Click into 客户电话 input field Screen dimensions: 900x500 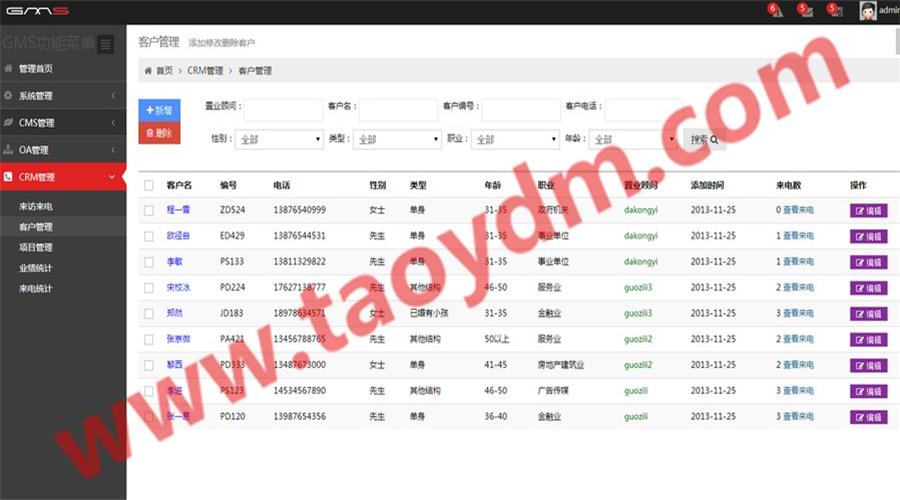click(x=643, y=110)
